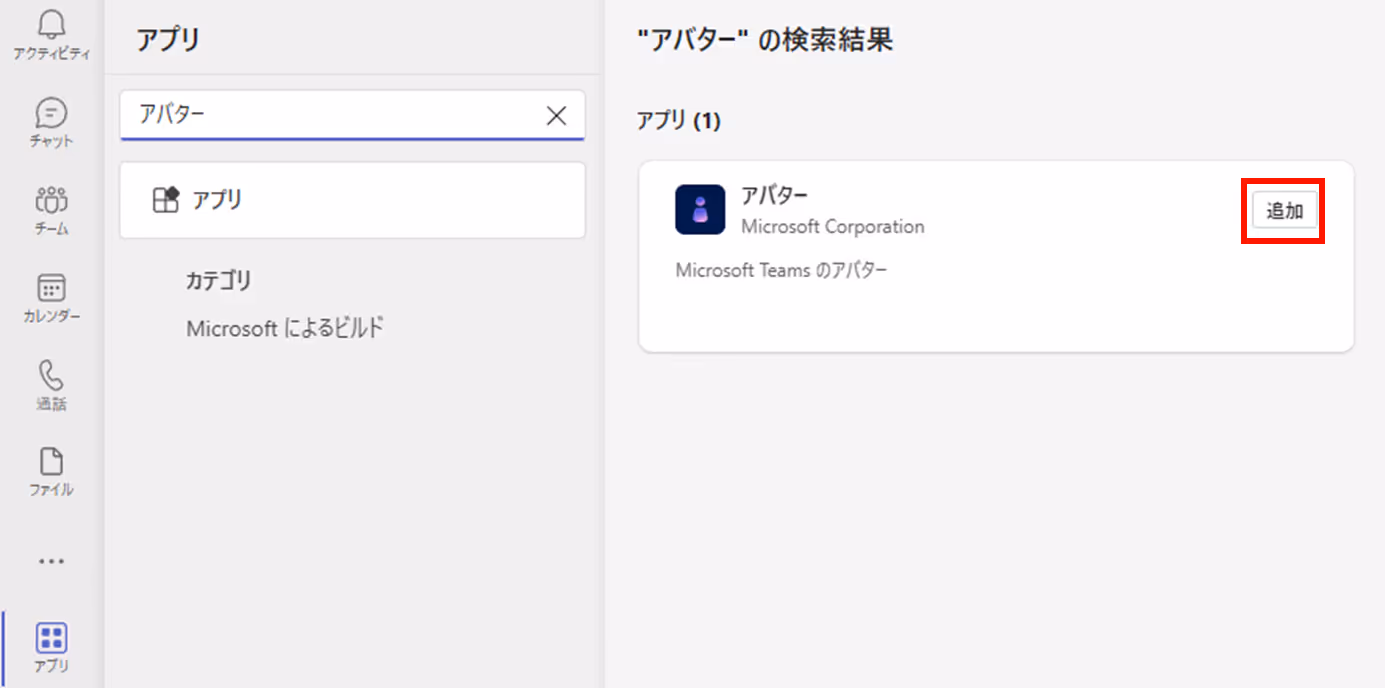Select the アプリ category tab in panel

pyautogui.click(x=352, y=200)
